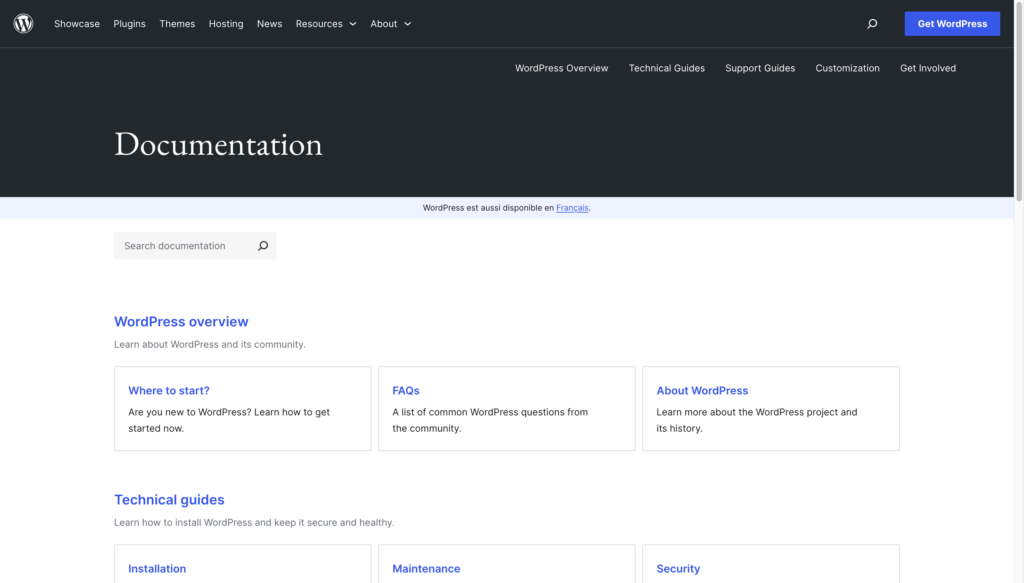Follow the Français language link
This screenshot has width=1024, height=583.
pyautogui.click(x=572, y=208)
